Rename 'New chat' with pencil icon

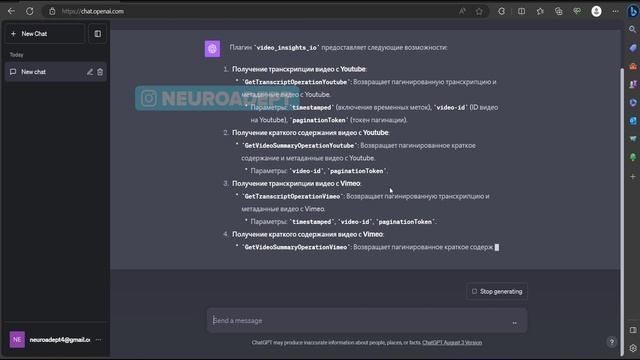(90, 72)
